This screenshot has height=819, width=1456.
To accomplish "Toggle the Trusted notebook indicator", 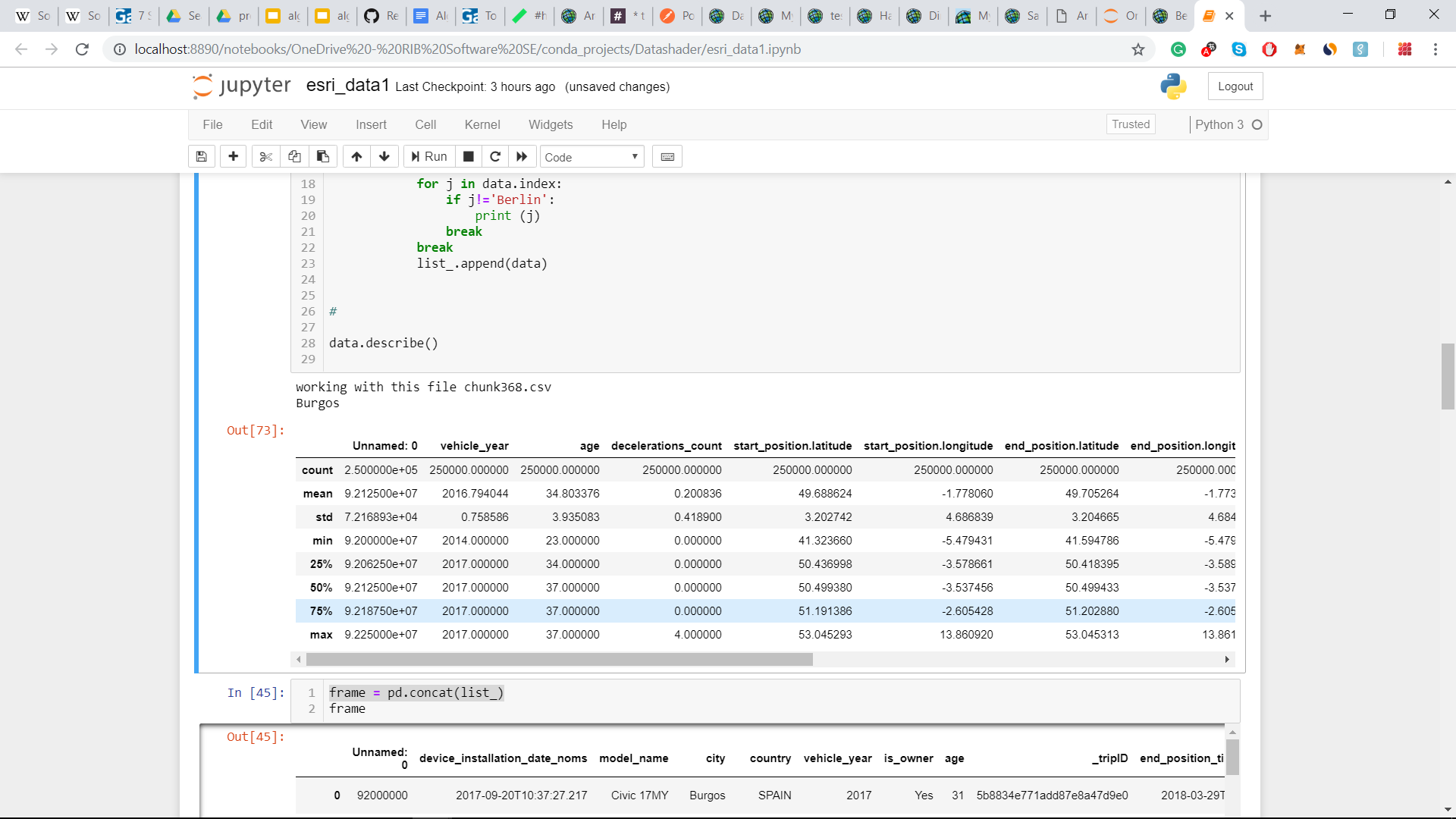I will (1131, 124).
